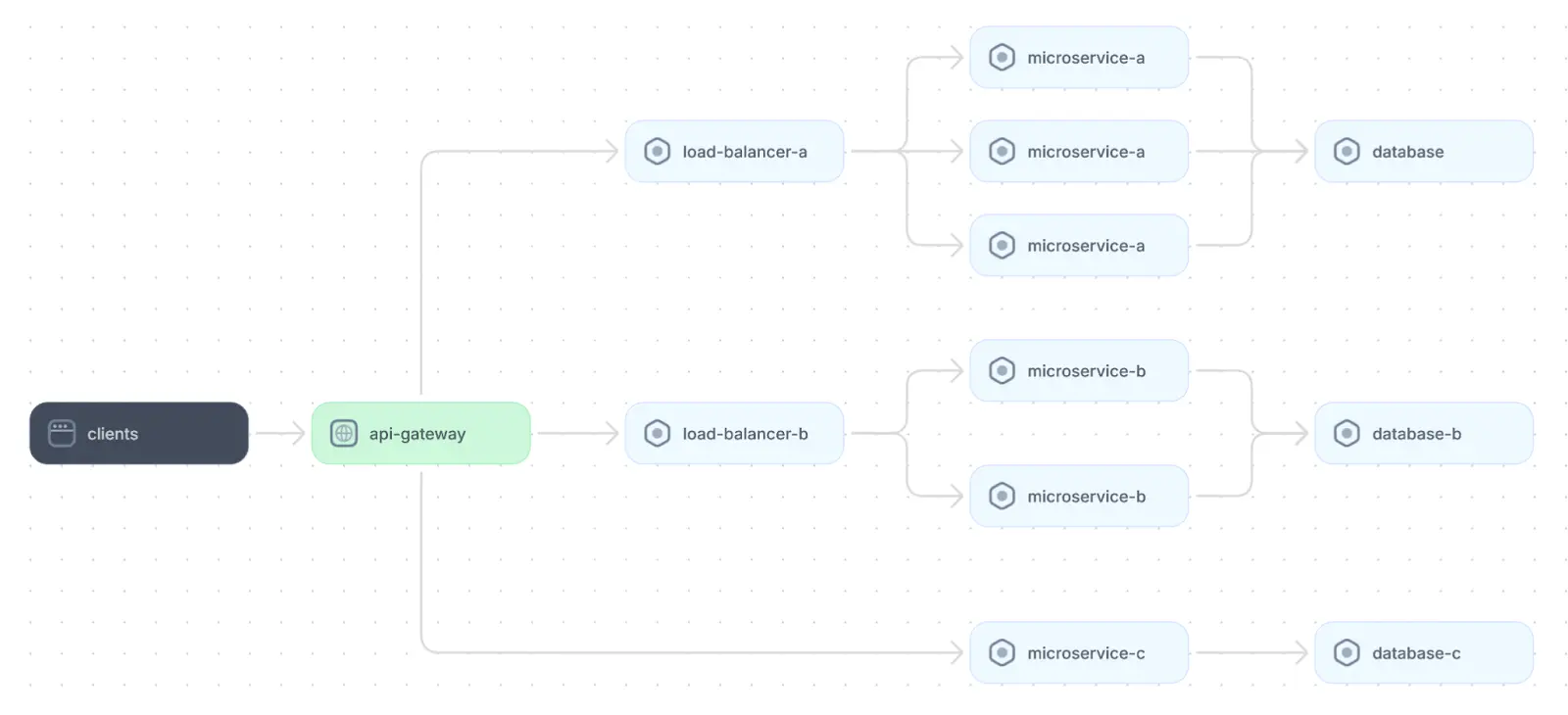Select the middle microservice-a node label
This screenshot has width=1568, height=715.
pos(1085,152)
